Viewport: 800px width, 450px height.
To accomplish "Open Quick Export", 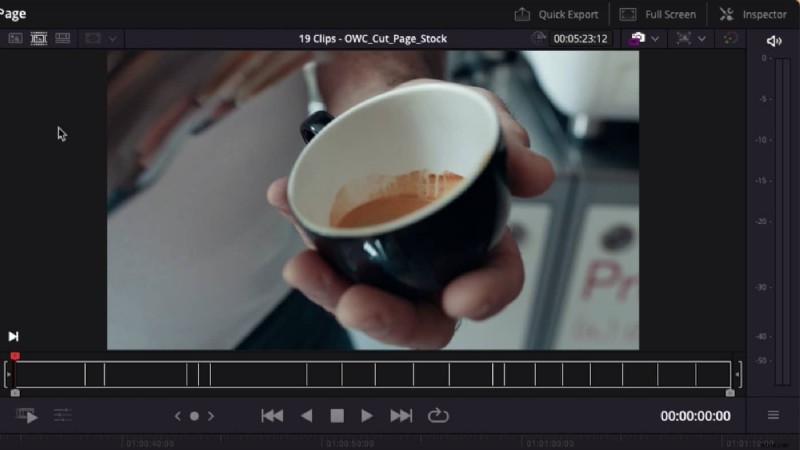I will coord(556,14).
